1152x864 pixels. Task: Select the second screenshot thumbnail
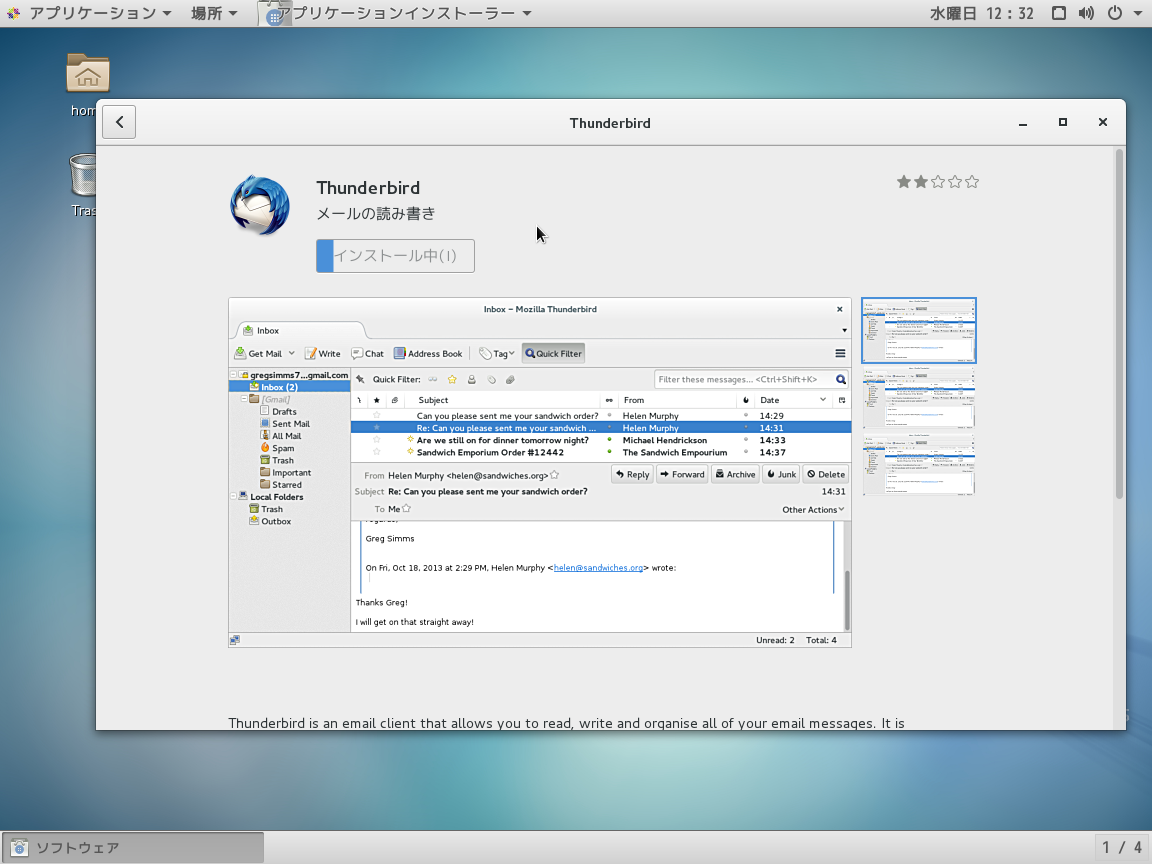point(919,397)
